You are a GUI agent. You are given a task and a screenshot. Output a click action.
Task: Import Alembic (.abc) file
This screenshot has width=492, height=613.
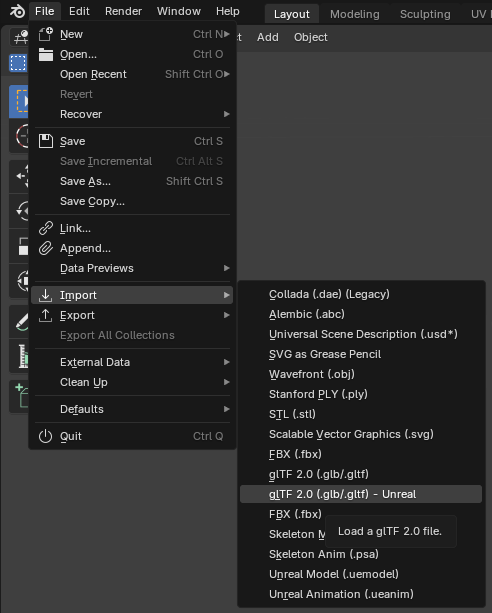tap(361, 314)
